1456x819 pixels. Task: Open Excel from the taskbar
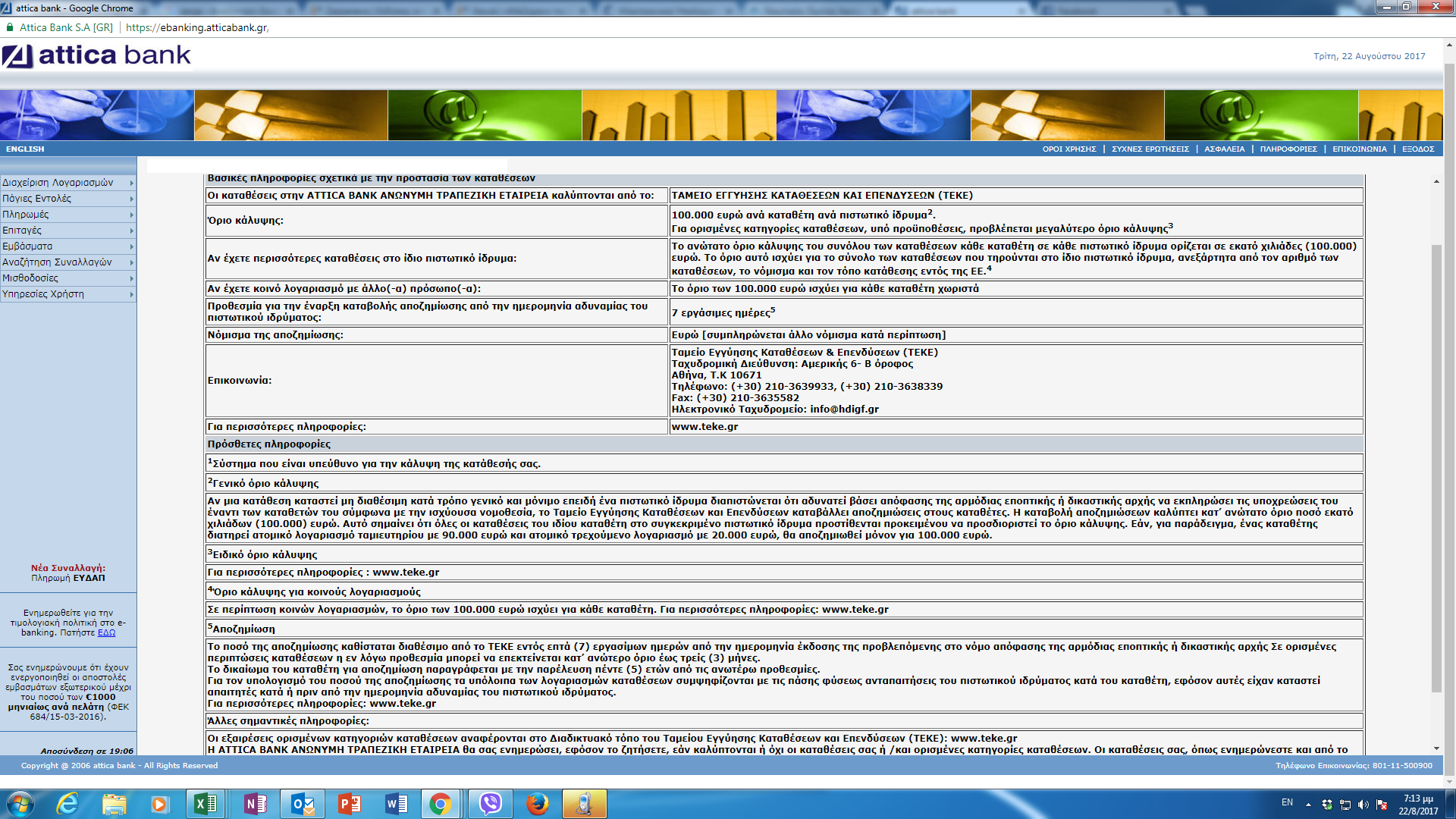pos(206,804)
